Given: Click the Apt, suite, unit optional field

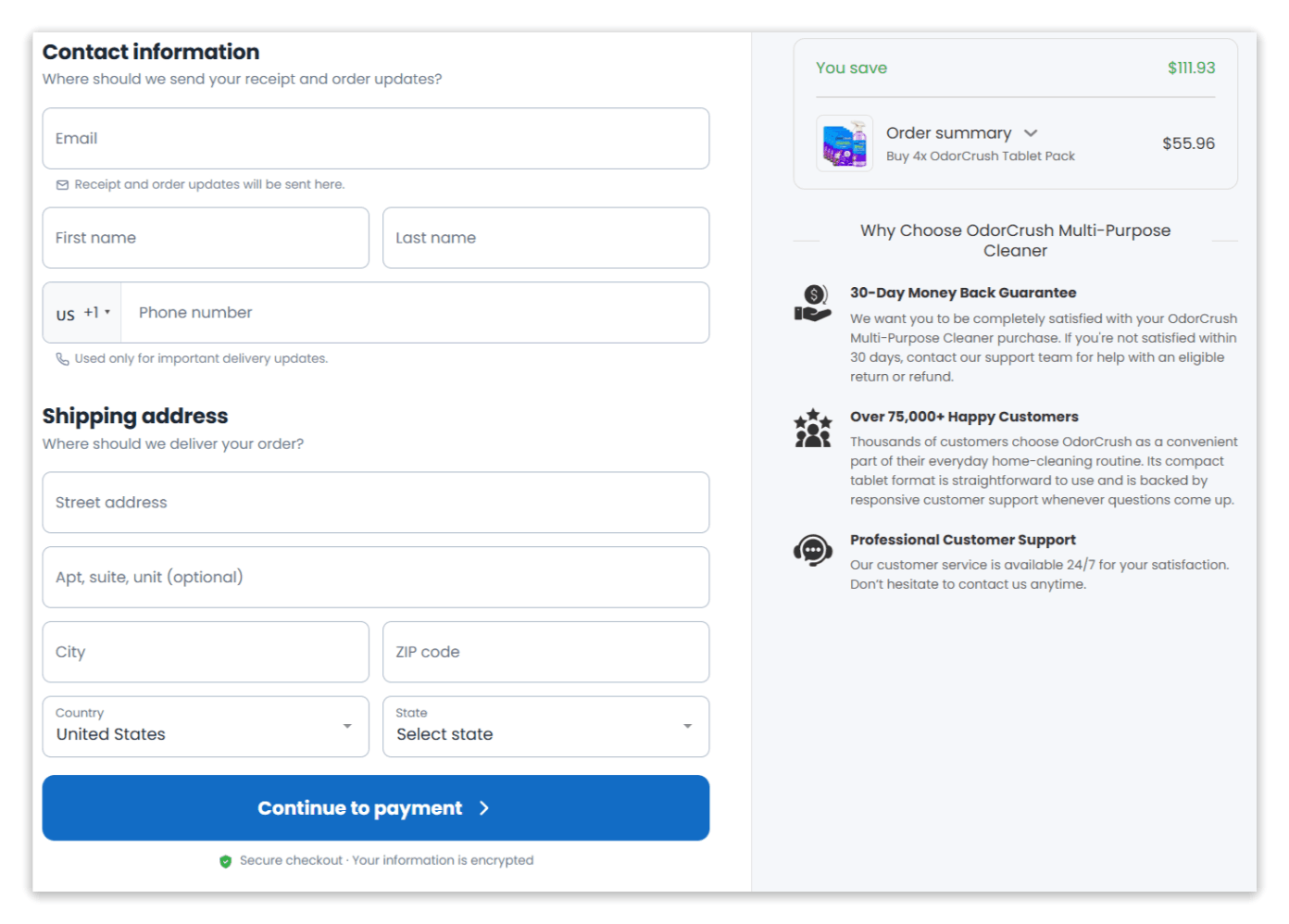Looking at the screenshot, I should [376, 578].
